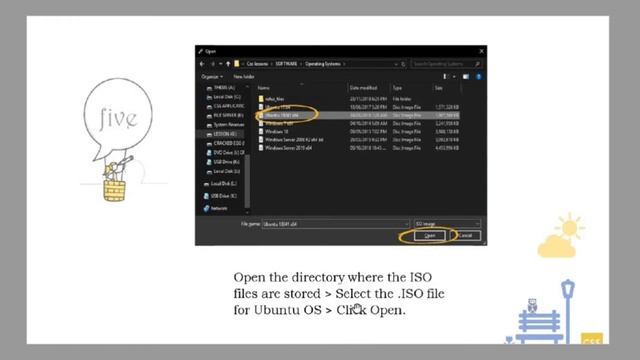Click Operating Systems breadcrumb segment
Screen dimensions: 640x360
click(x=323, y=64)
